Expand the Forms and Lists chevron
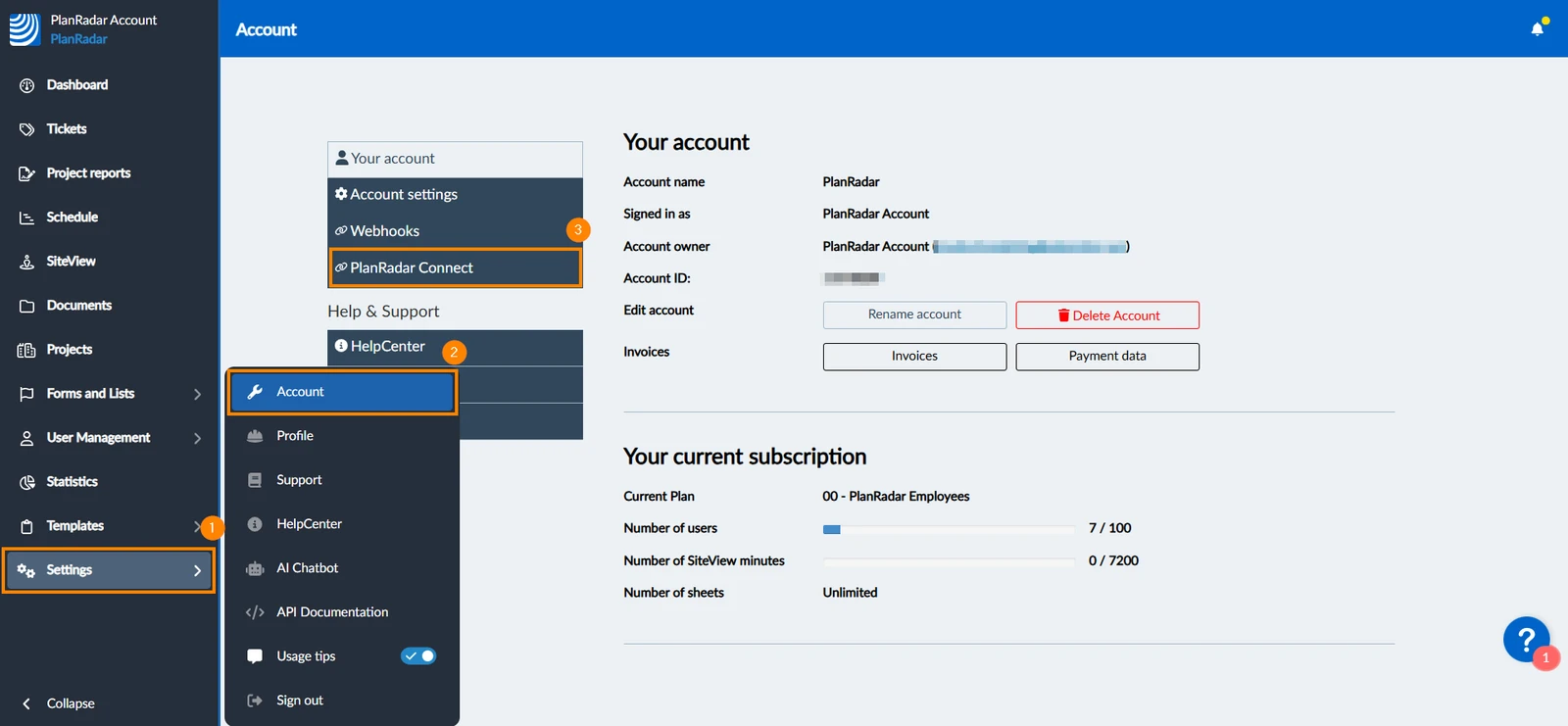Screen dimensions: 1568x726 click(197, 394)
